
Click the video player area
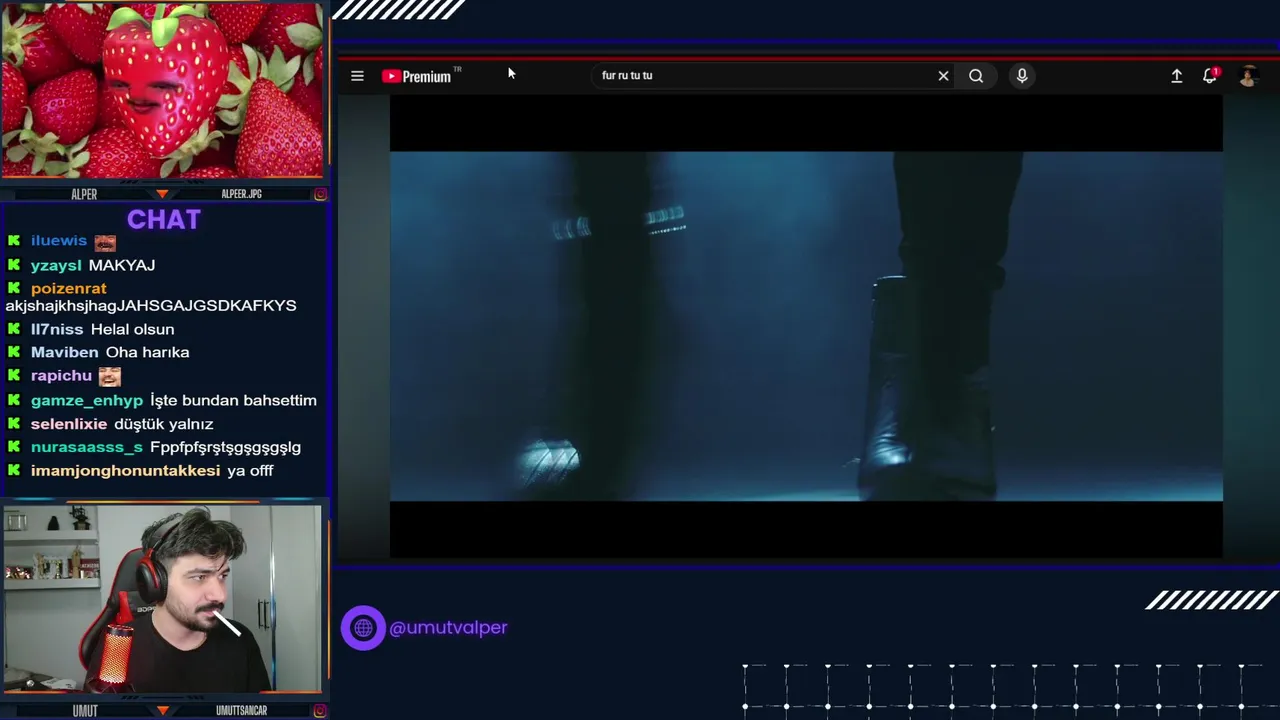pos(806,326)
